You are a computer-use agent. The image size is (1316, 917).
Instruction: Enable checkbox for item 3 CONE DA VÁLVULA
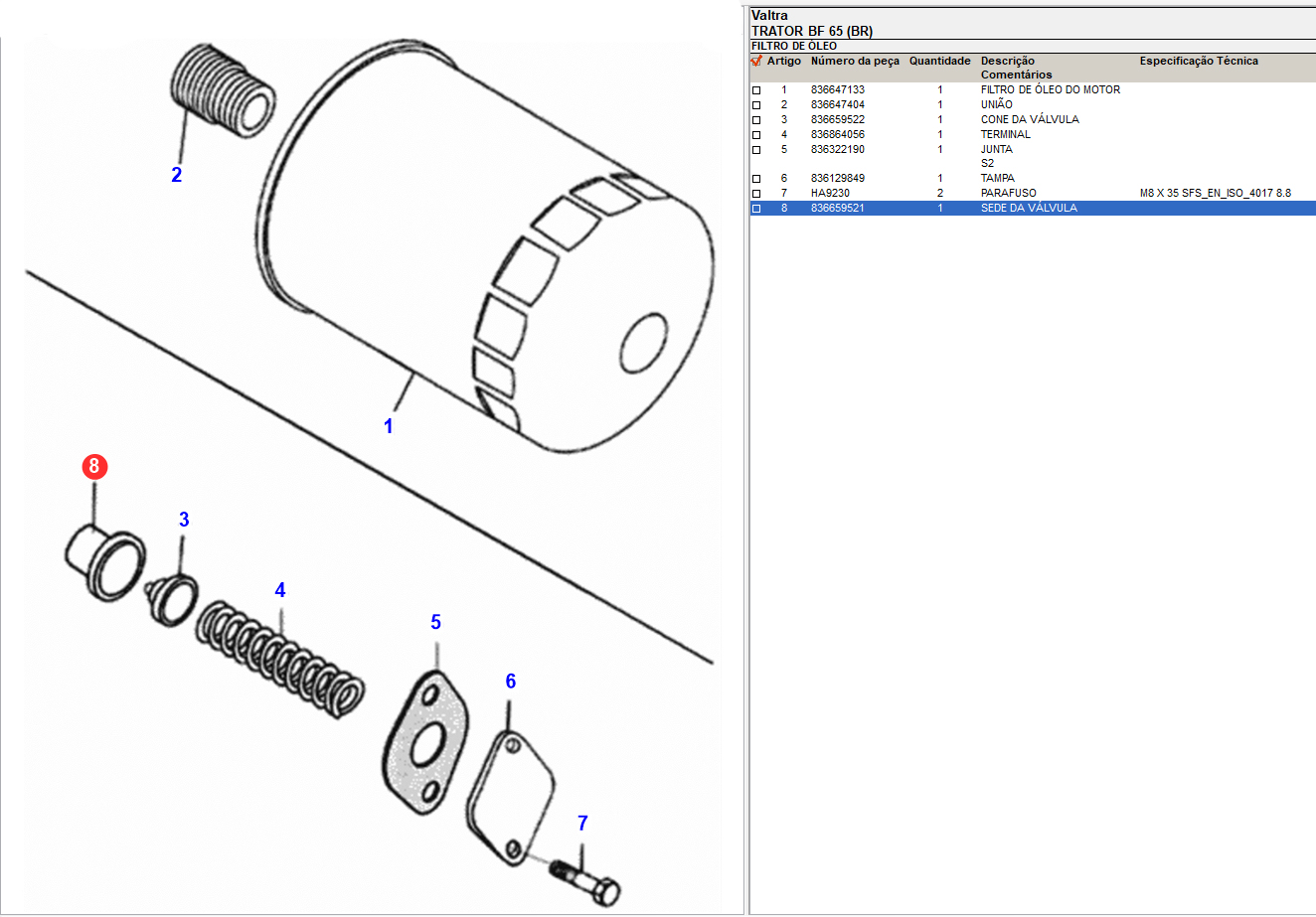(x=756, y=120)
